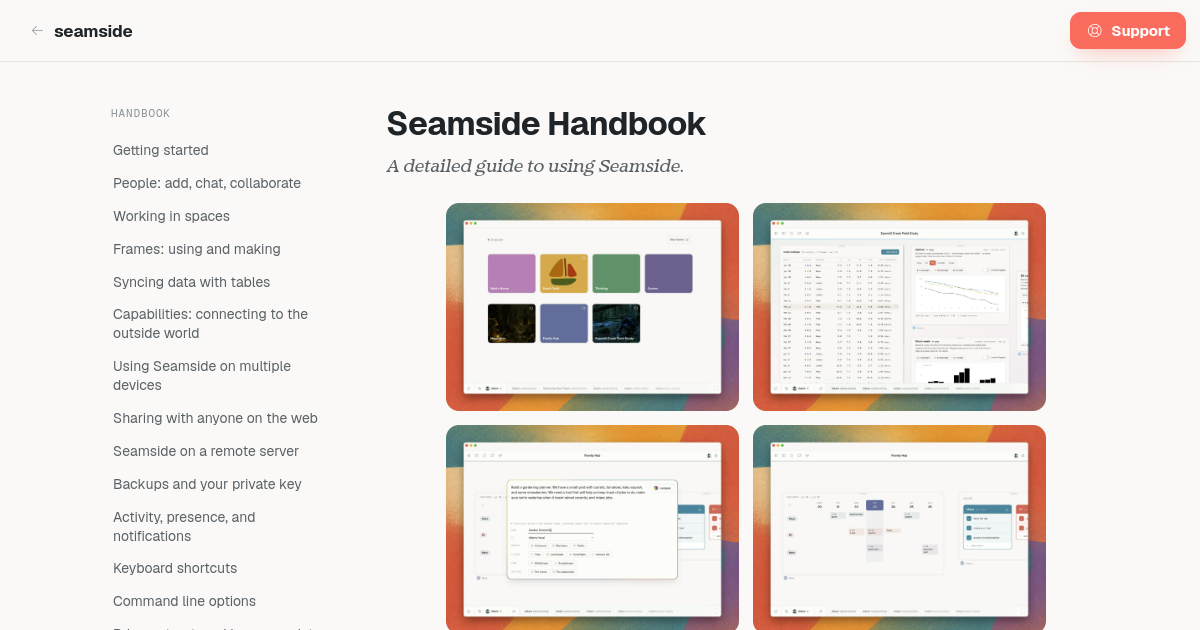Go to Sharing with anyone on the web
Image resolution: width=1200 pixels, height=630 pixels.
click(215, 418)
